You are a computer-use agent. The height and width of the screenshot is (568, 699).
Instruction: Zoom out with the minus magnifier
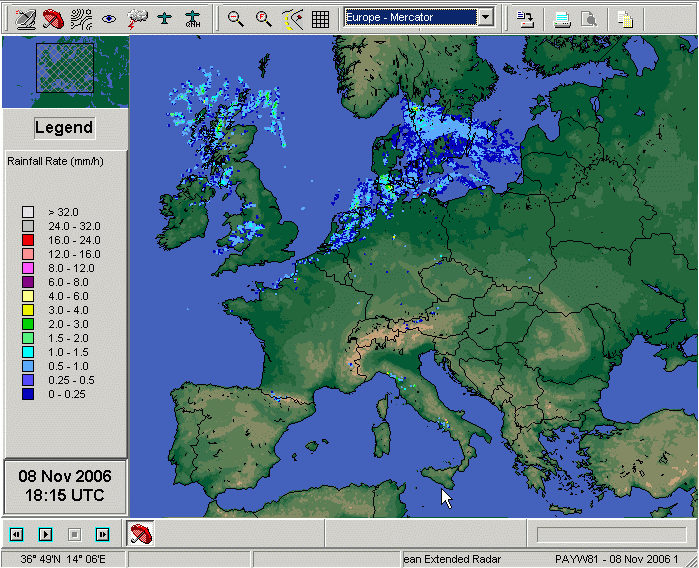(x=236, y=17)
